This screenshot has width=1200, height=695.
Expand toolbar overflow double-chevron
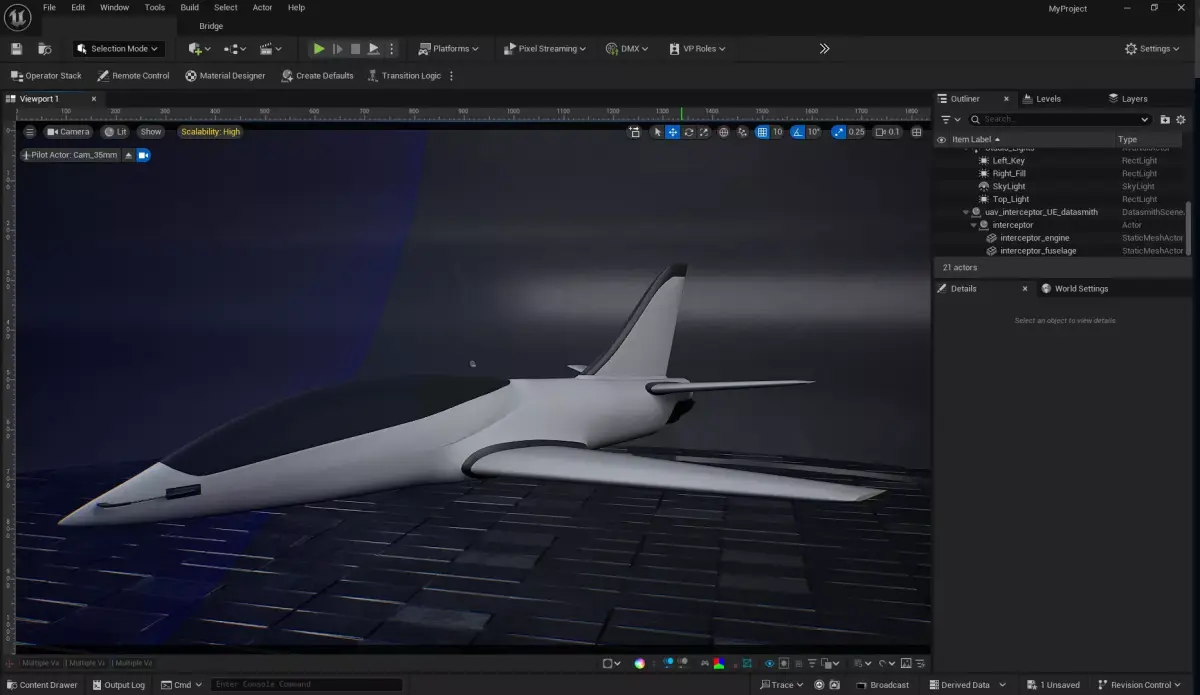point(824,48)
